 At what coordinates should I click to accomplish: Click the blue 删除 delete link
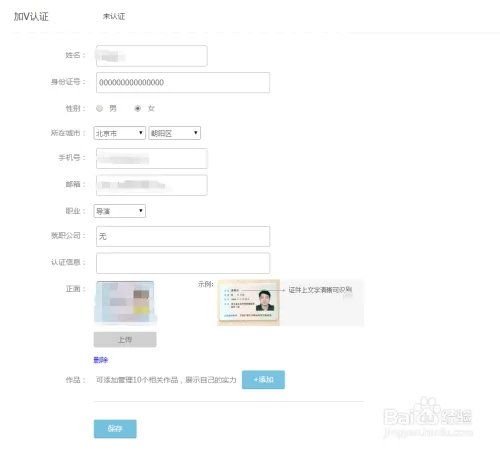(x=101, y=360)
